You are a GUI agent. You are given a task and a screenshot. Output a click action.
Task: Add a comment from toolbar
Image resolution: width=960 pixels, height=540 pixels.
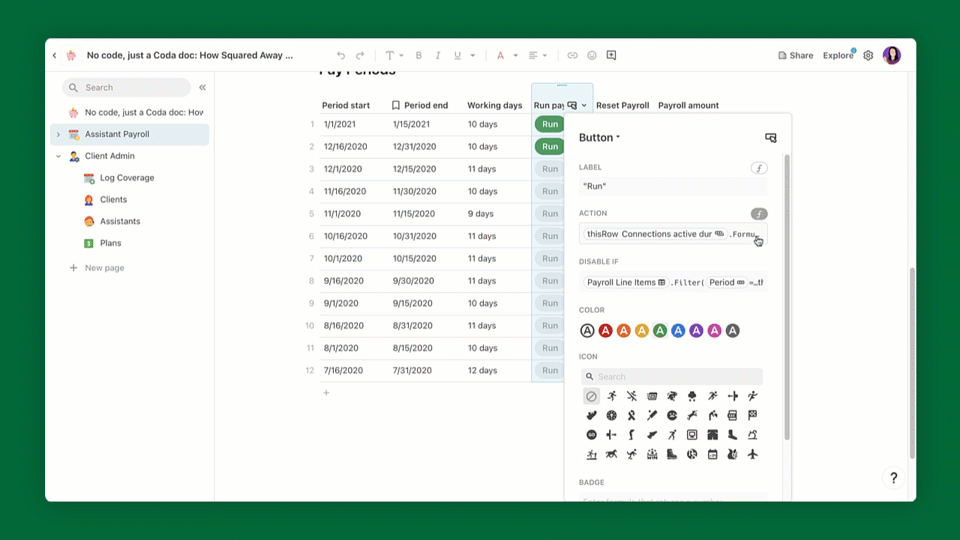coord(611,55)
